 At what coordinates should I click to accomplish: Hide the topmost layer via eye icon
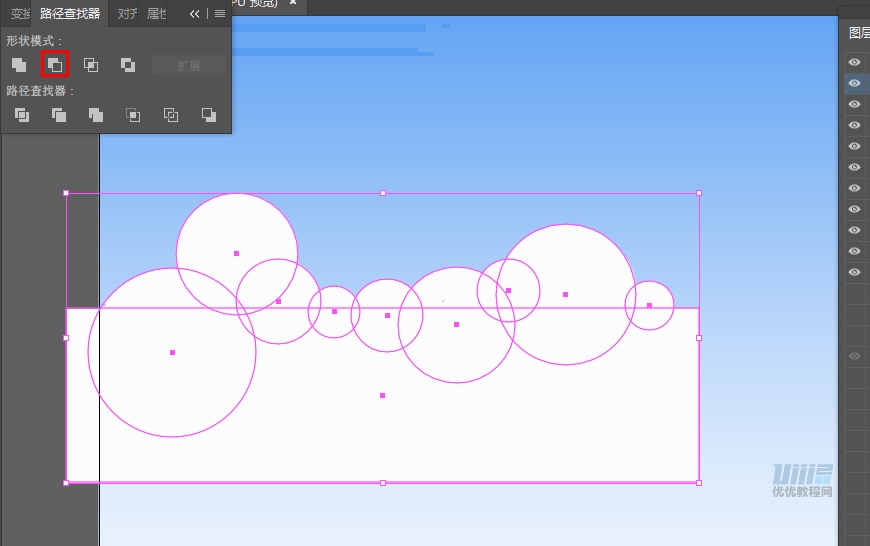854,62
